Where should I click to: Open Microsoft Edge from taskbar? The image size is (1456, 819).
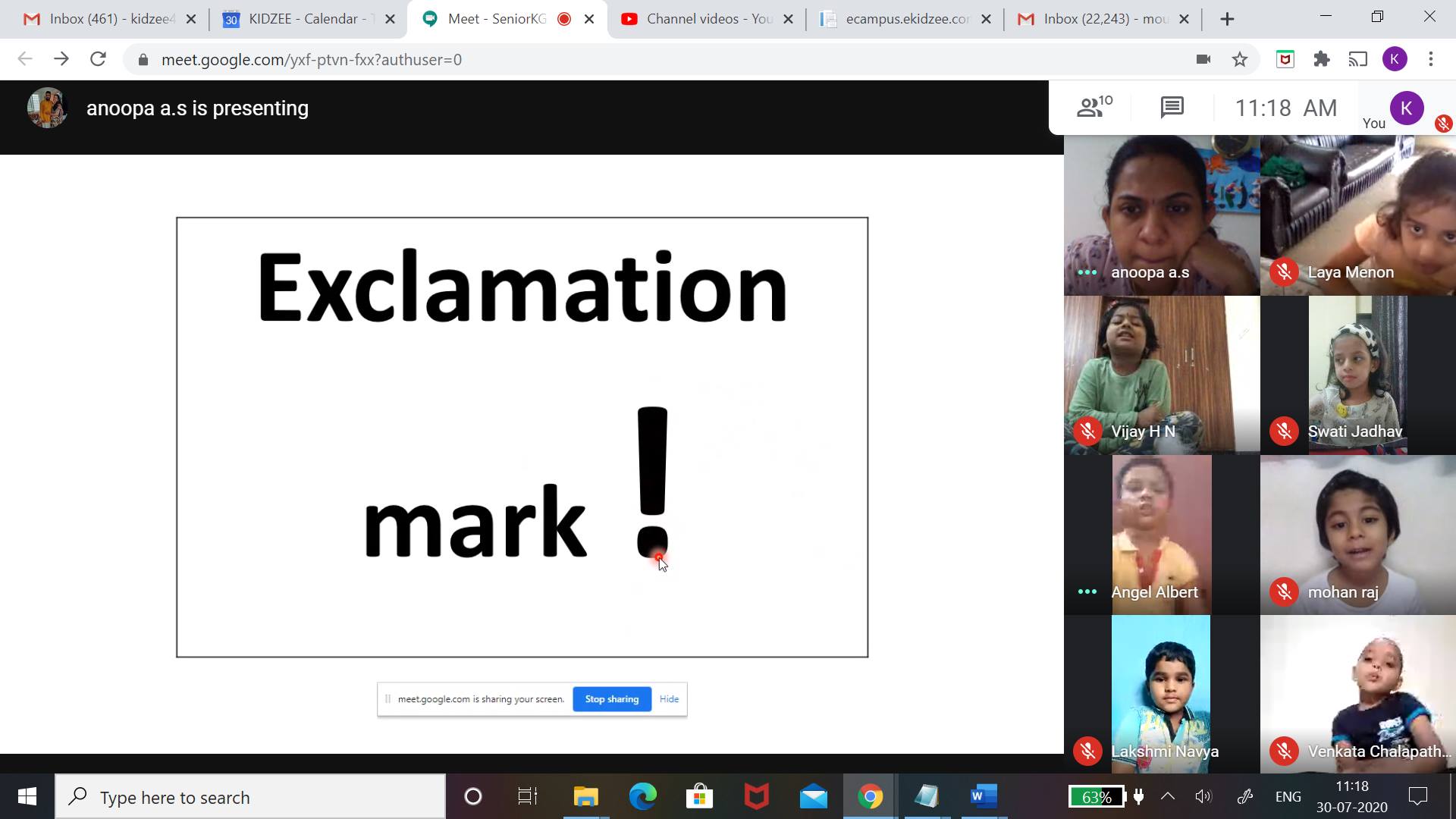pyautogui.click(x=642, y=796)
